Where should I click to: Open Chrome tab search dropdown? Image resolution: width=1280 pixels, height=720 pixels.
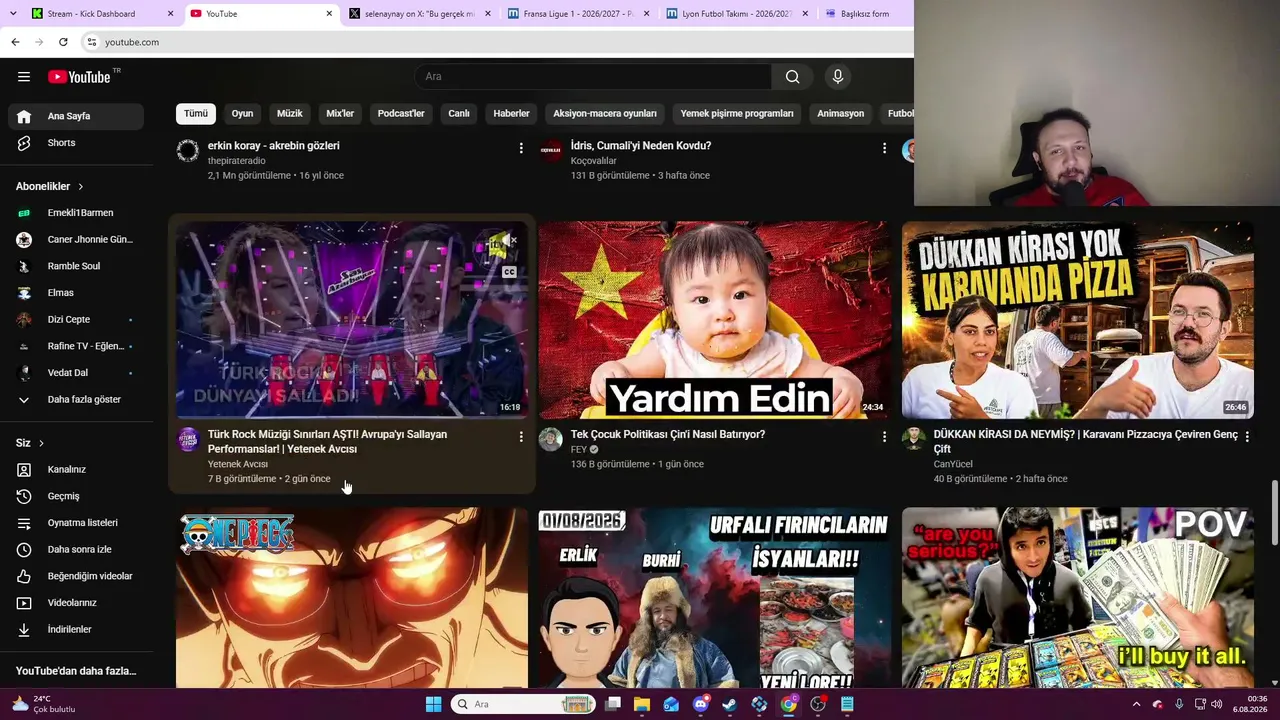14,13
